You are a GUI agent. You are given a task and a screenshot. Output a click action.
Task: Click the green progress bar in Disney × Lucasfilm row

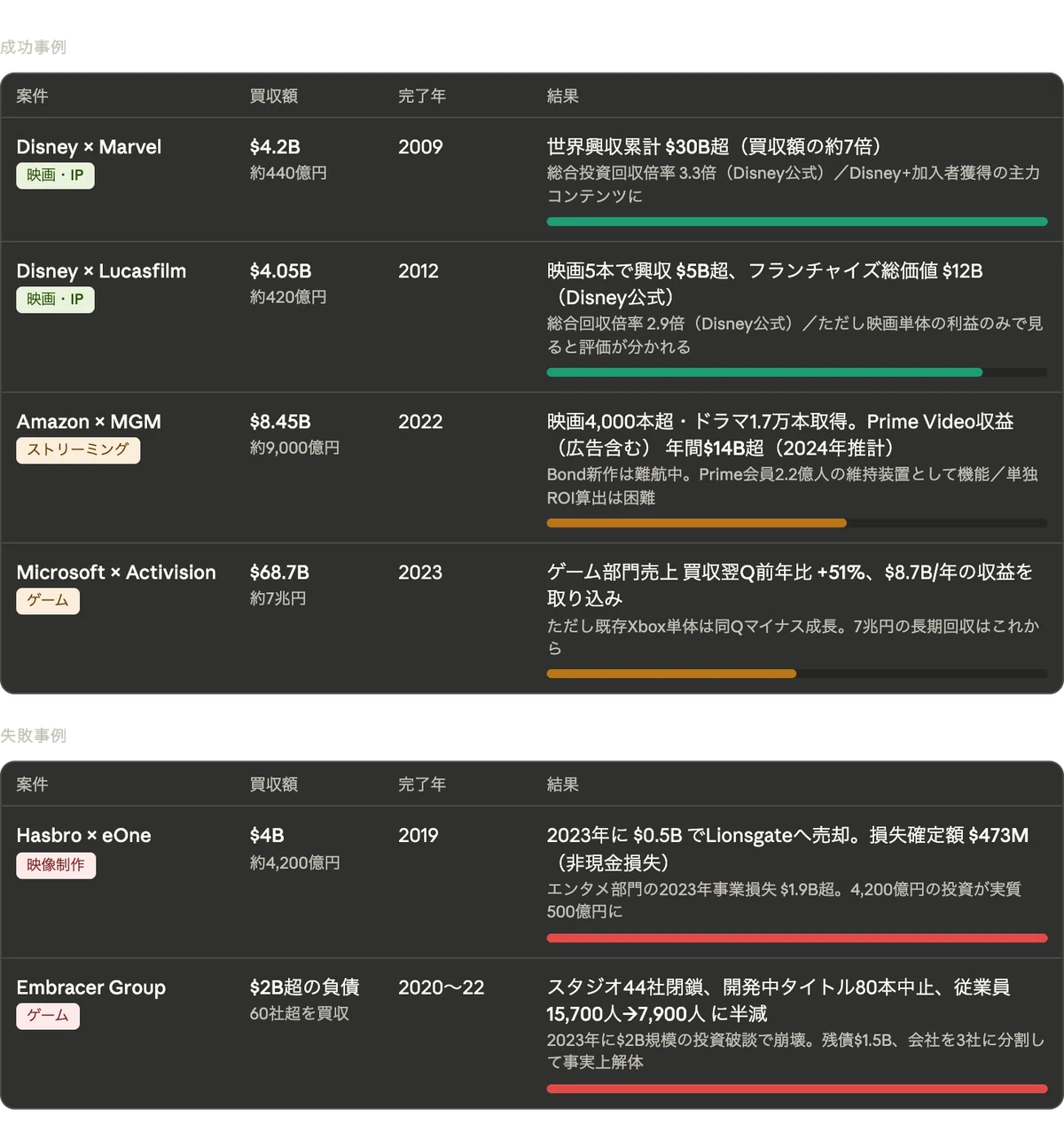pyautogui.click(x=764, y=372)
